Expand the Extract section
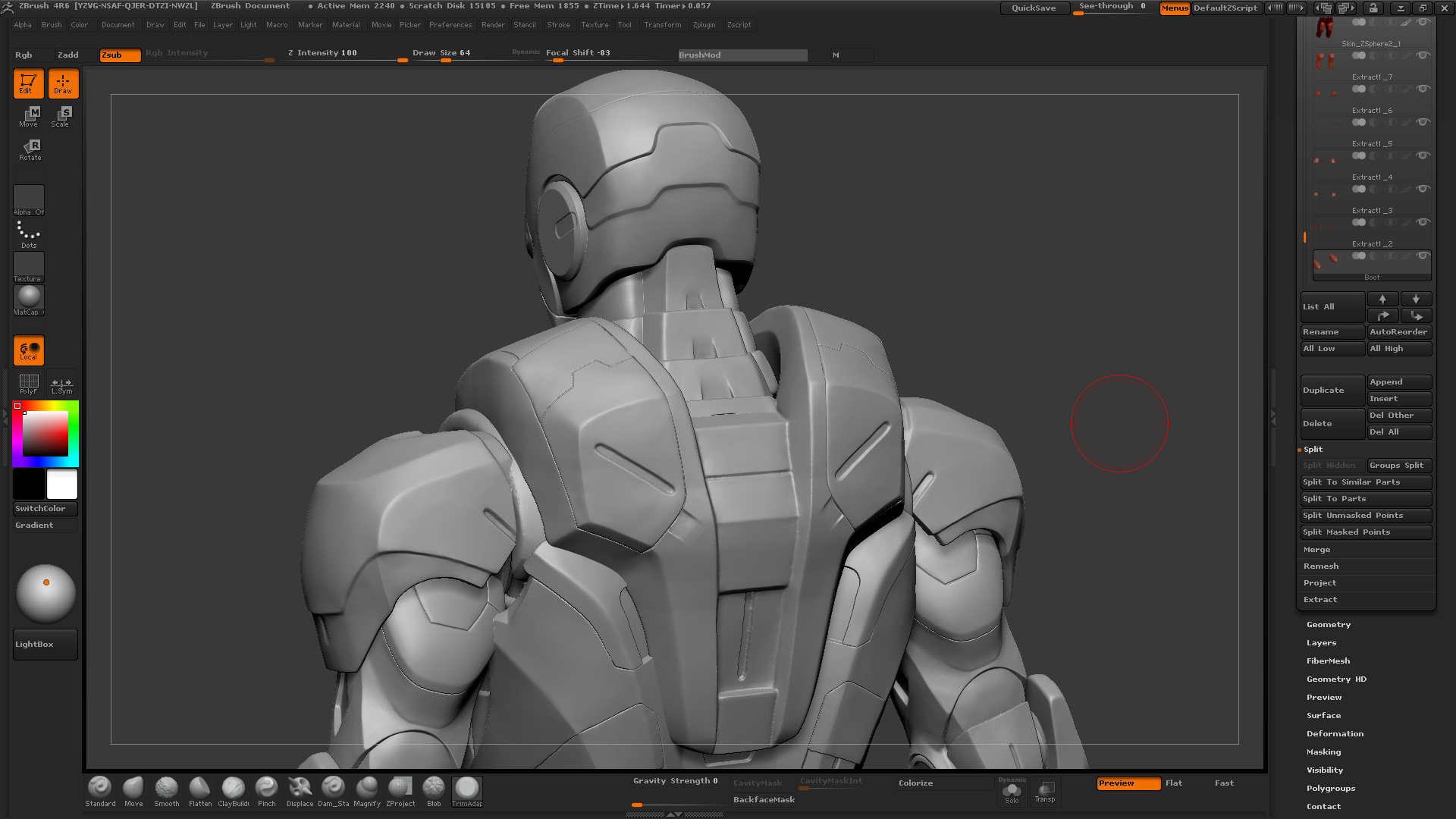 [1320, 600]
